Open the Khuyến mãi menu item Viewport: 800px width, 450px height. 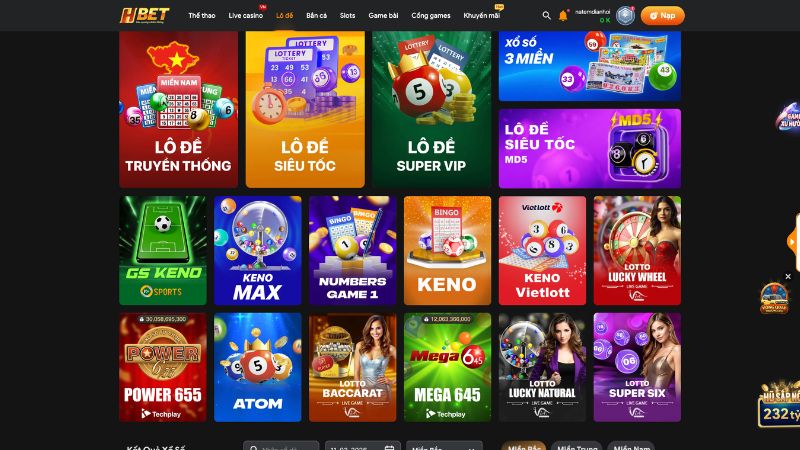point(482,16)
